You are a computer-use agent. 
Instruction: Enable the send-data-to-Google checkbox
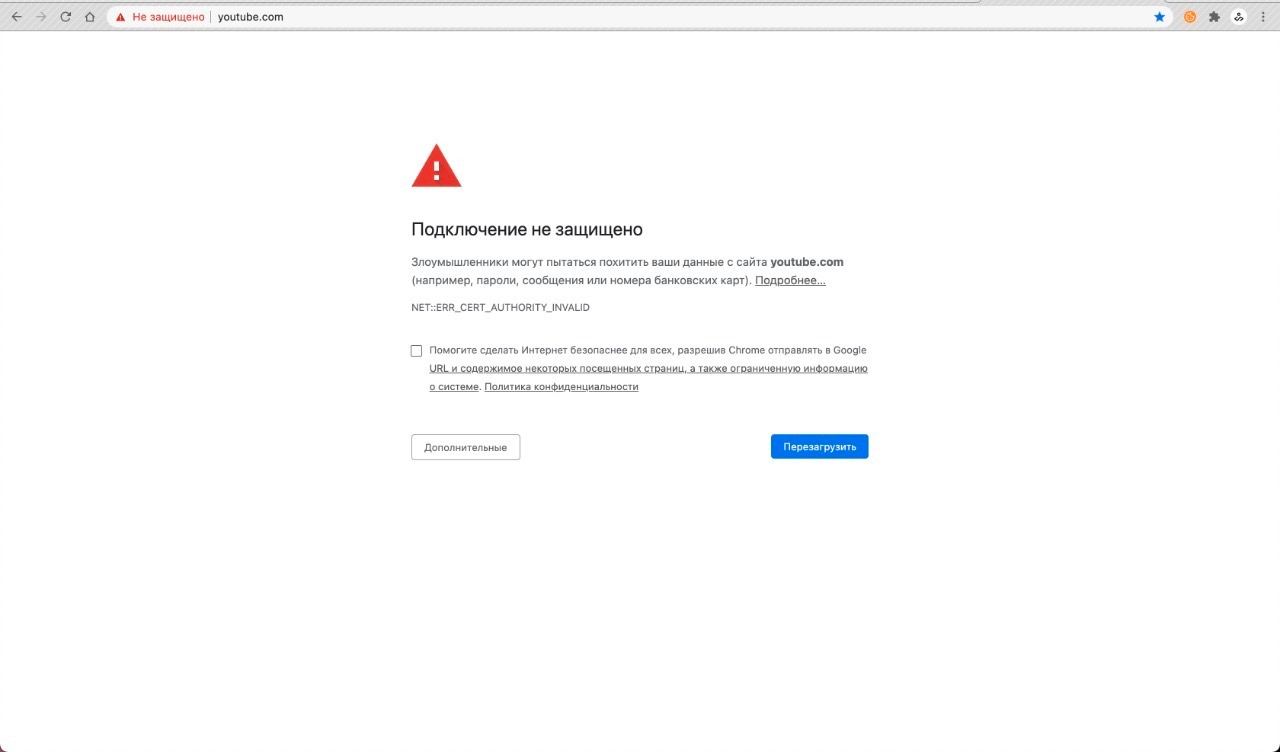pos(416,351)
